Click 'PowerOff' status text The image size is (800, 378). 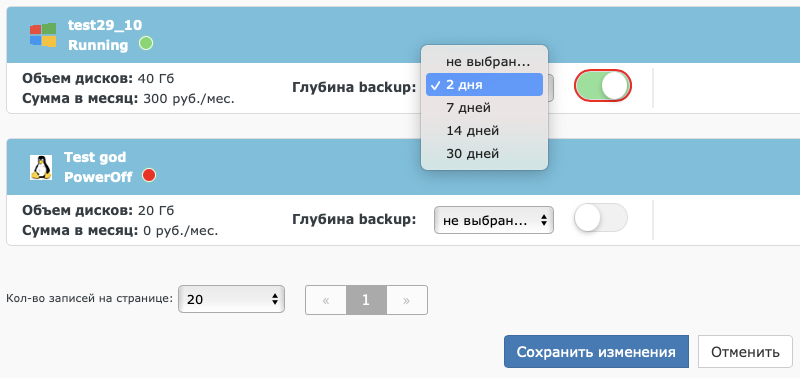(x=98, y=177)
